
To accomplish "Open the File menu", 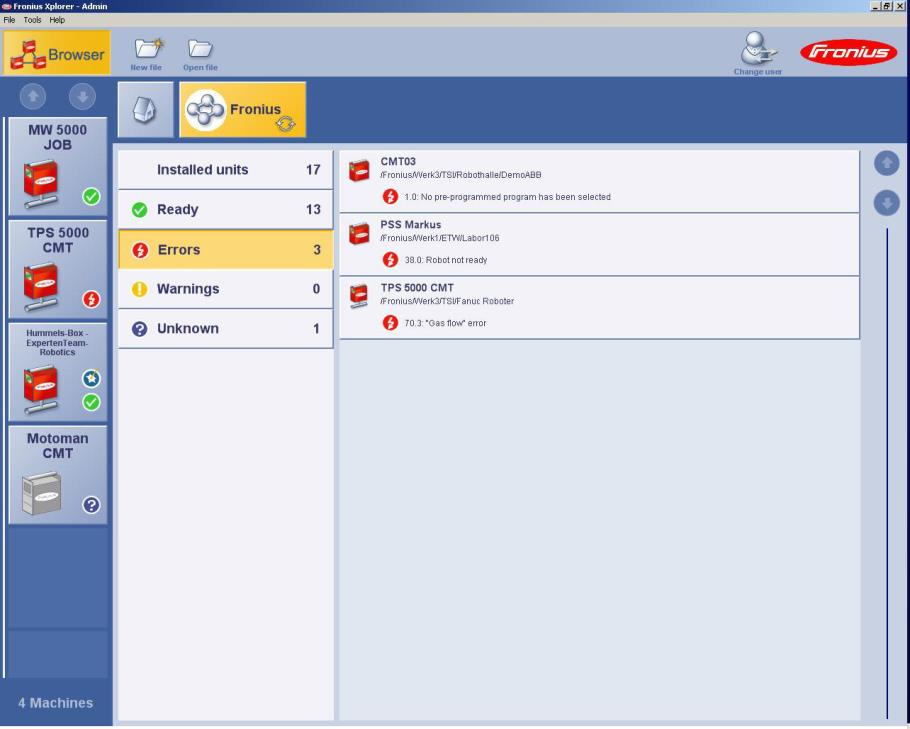I will click(x=9, y=20).
